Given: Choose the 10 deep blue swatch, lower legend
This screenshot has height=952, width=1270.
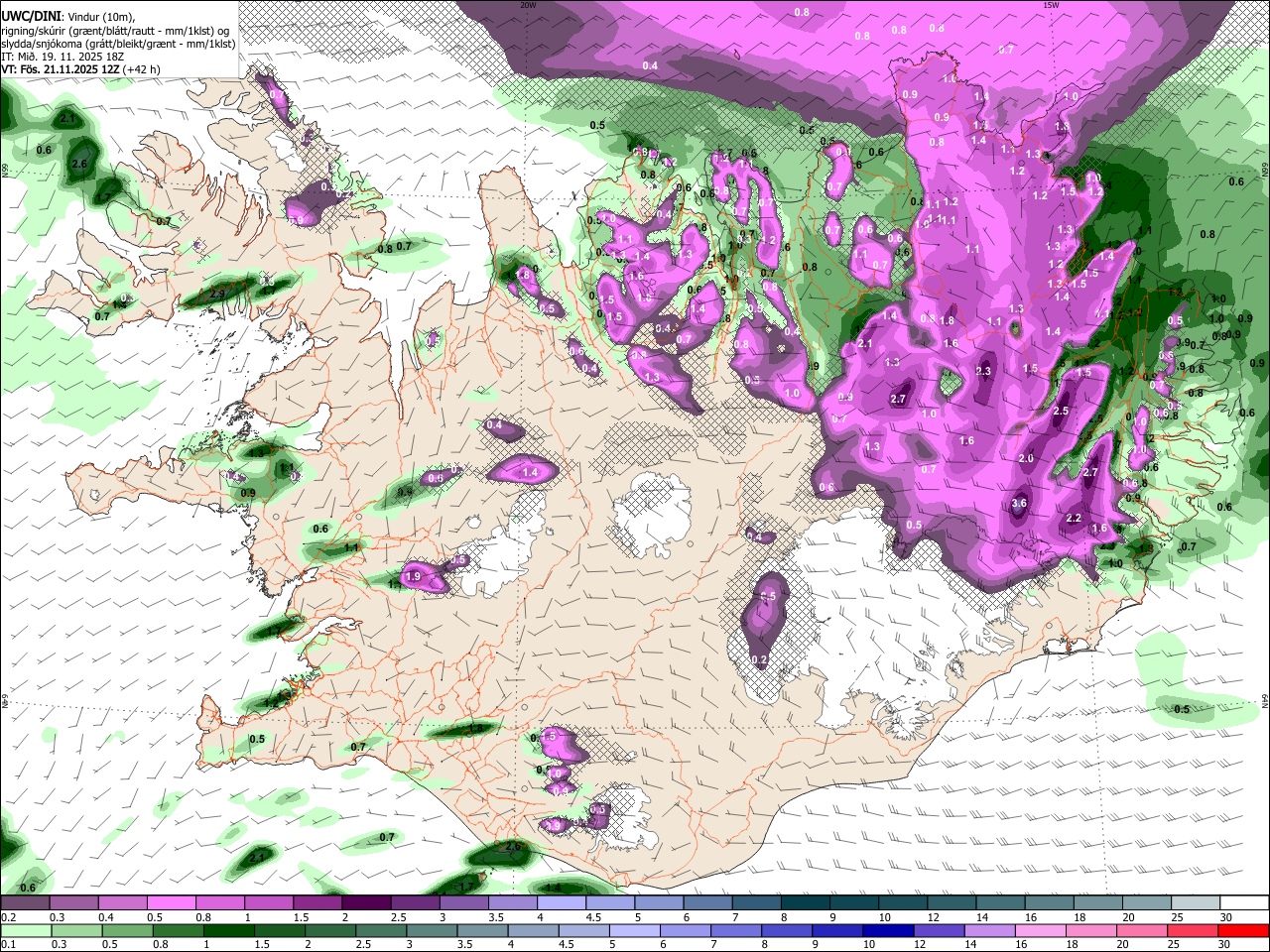Looking at the screenshot, I should tap(888, 930).
